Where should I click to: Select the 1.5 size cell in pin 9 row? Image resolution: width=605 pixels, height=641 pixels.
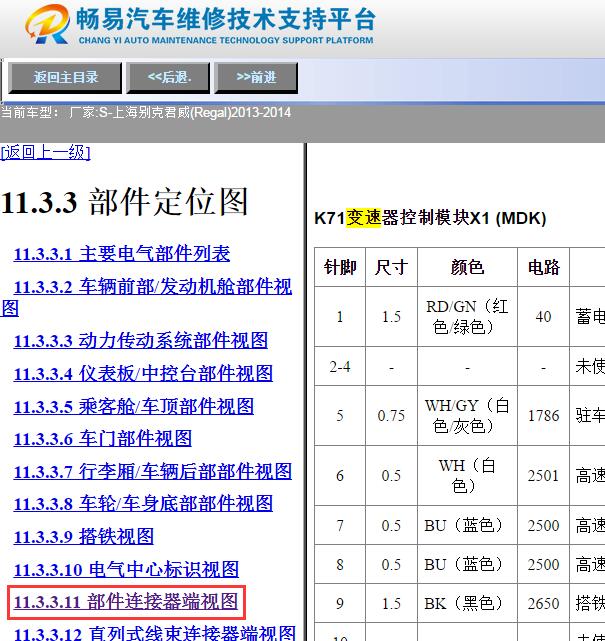tap(391, 604)
